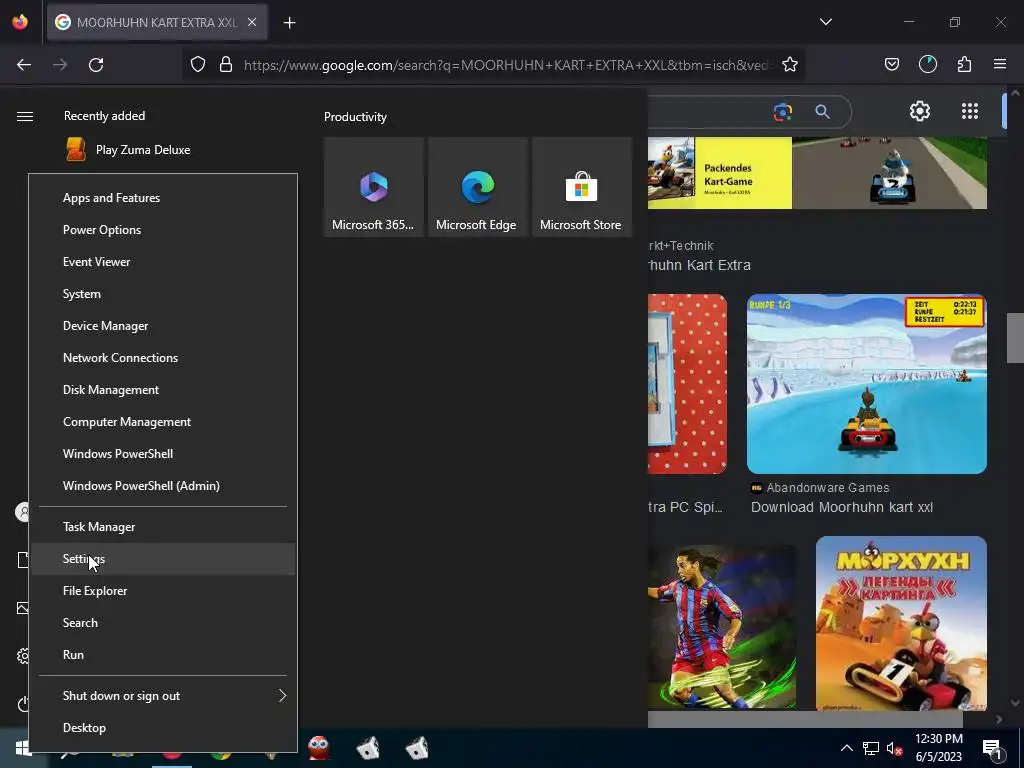Viewport: 1024px width, 768px height.
Task: Reload the Google search page
Action: coord(96,65)
